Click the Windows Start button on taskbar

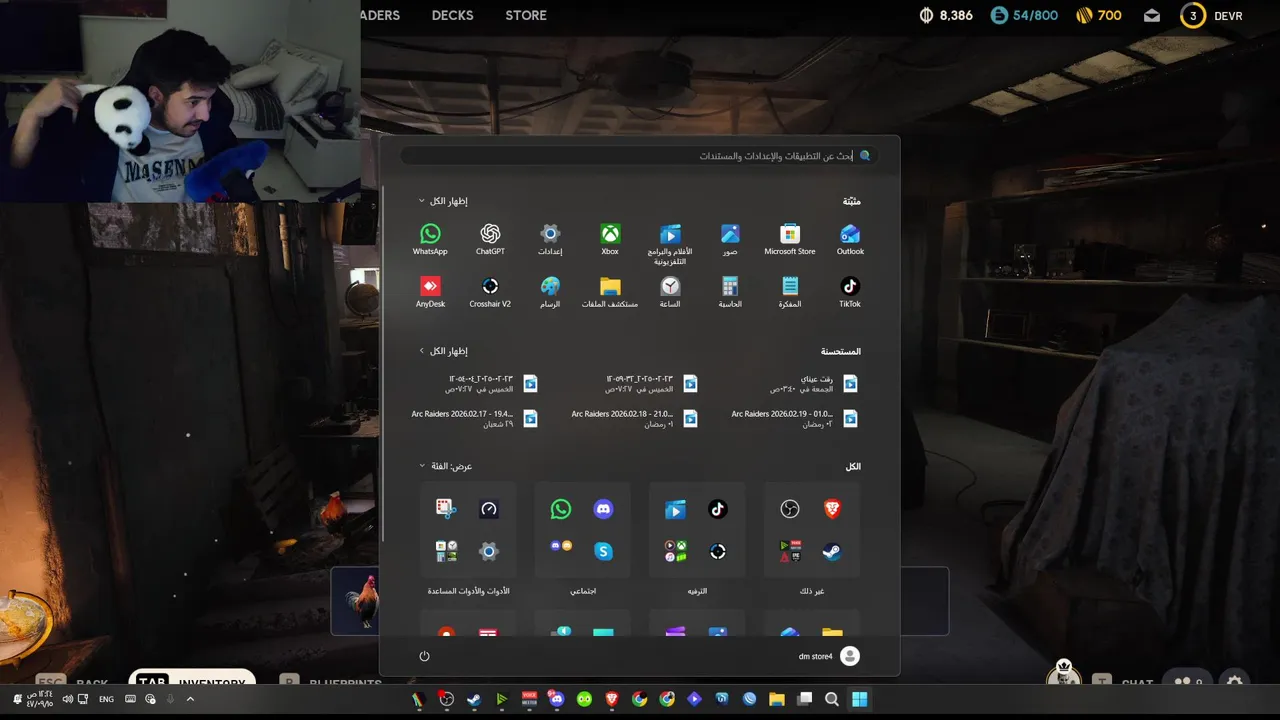click(x=859, y=700)
